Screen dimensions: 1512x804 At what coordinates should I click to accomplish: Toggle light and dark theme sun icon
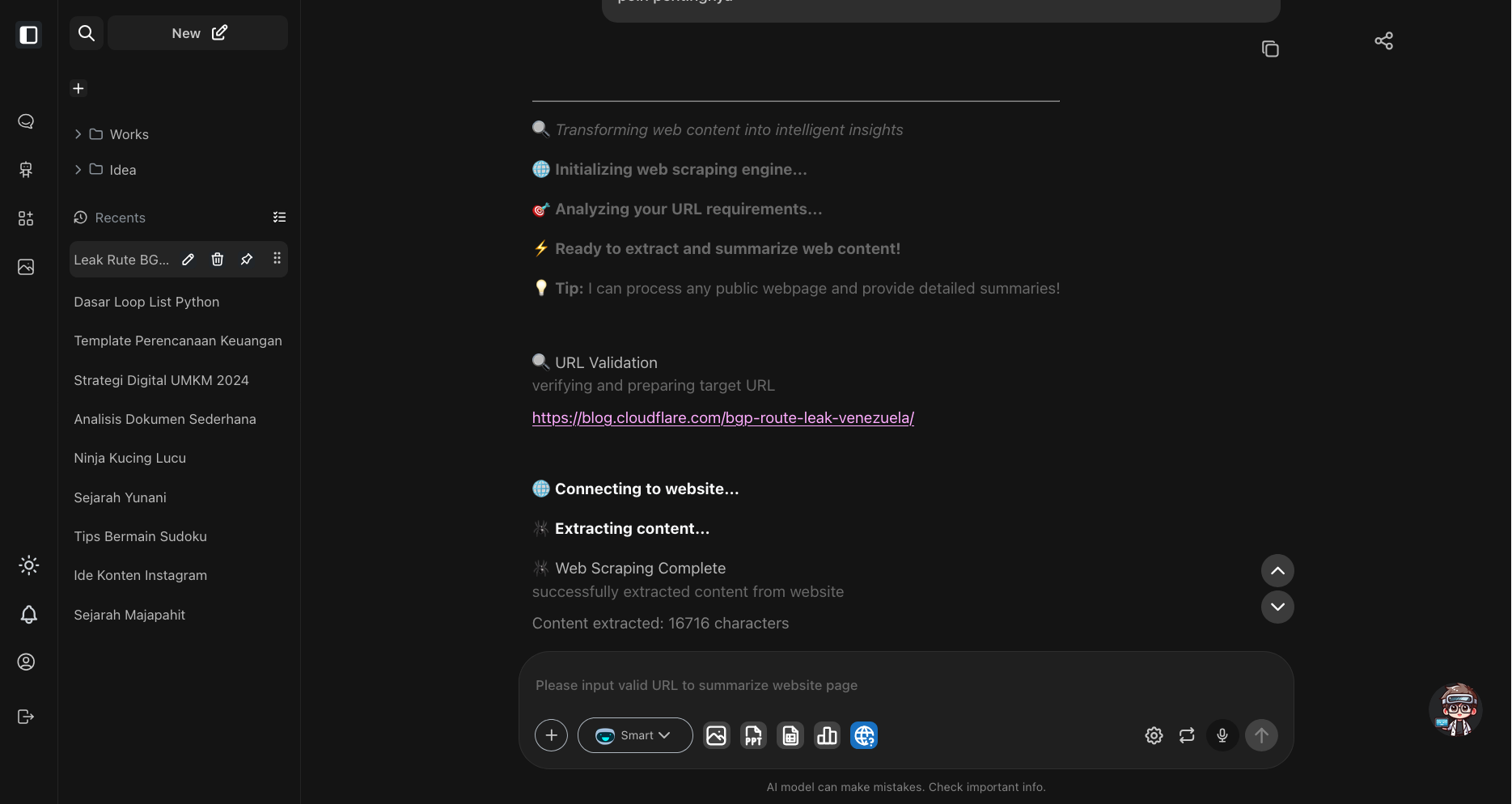28,565
